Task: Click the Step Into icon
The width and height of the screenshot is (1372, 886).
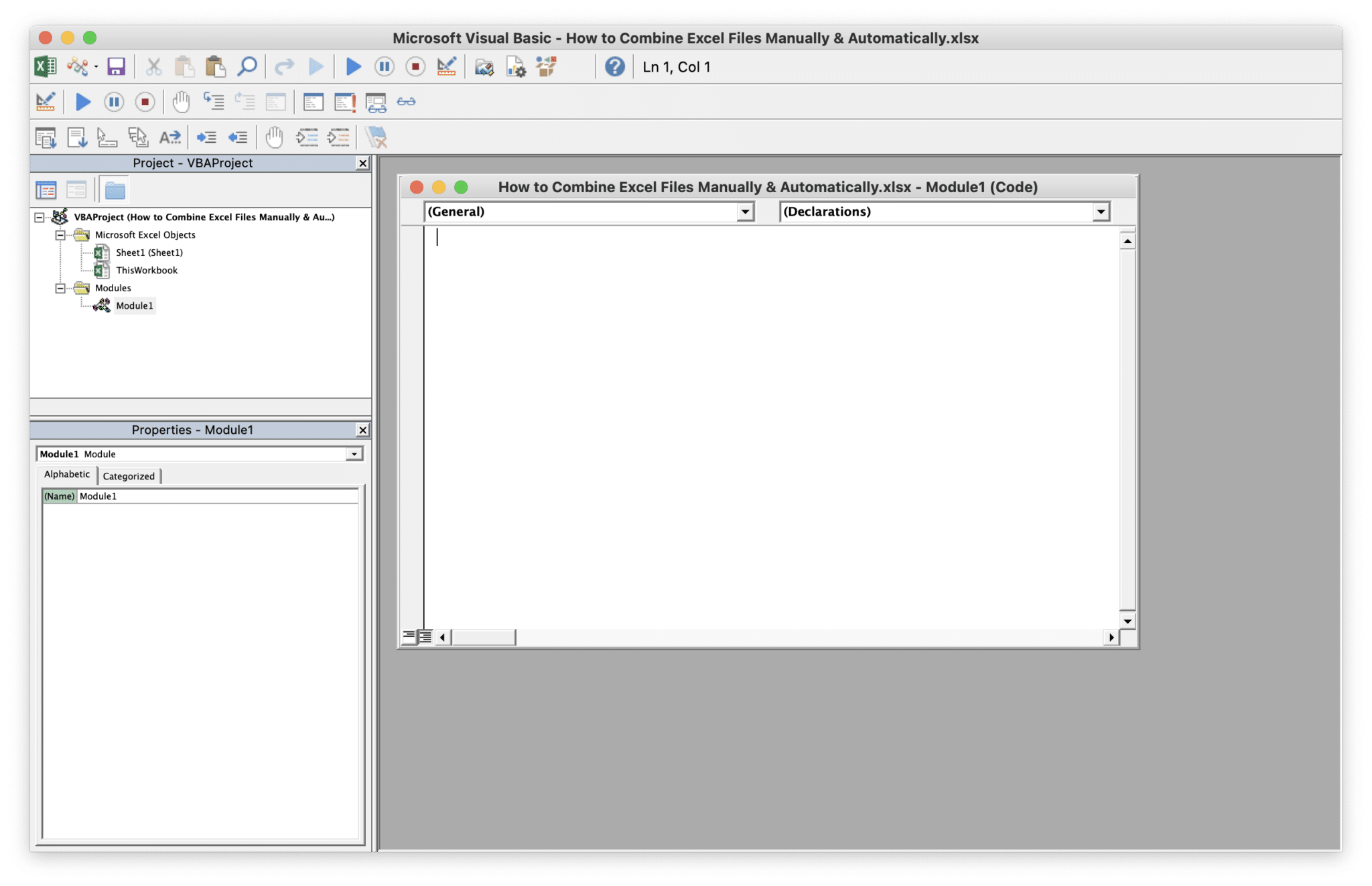Action: [x=215, y=102]
